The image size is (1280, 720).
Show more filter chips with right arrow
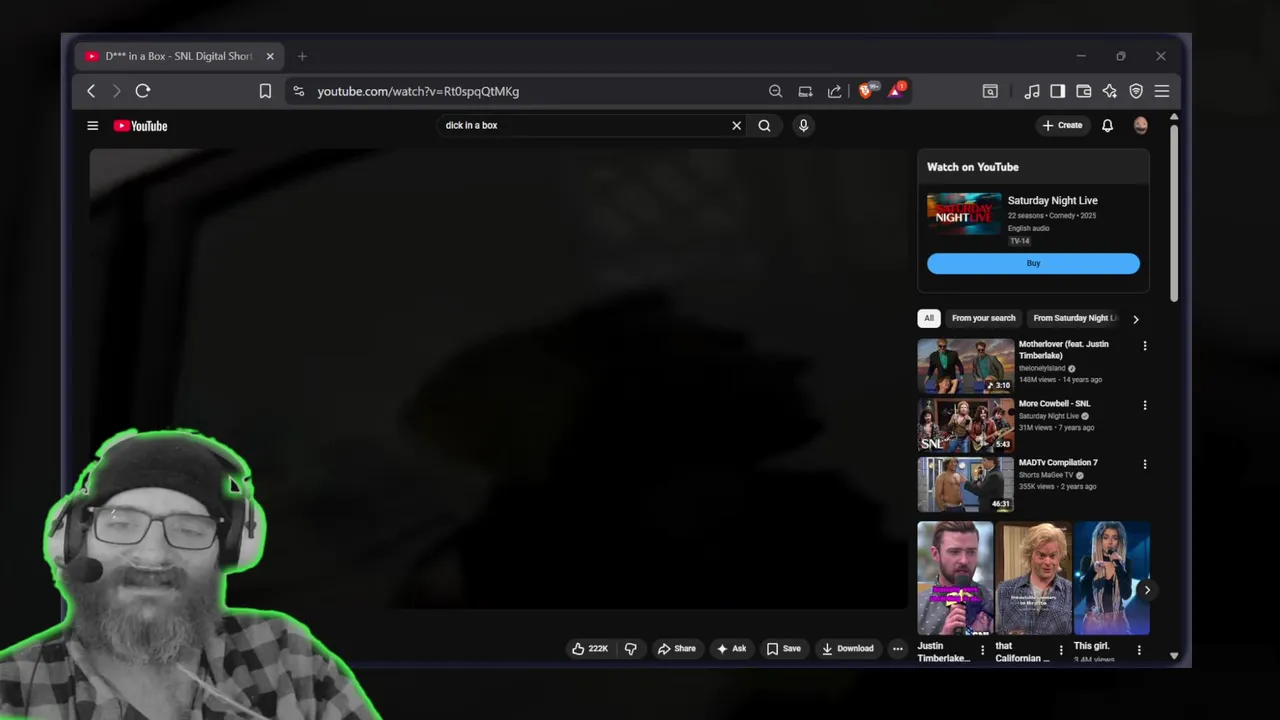[1135, 319]
